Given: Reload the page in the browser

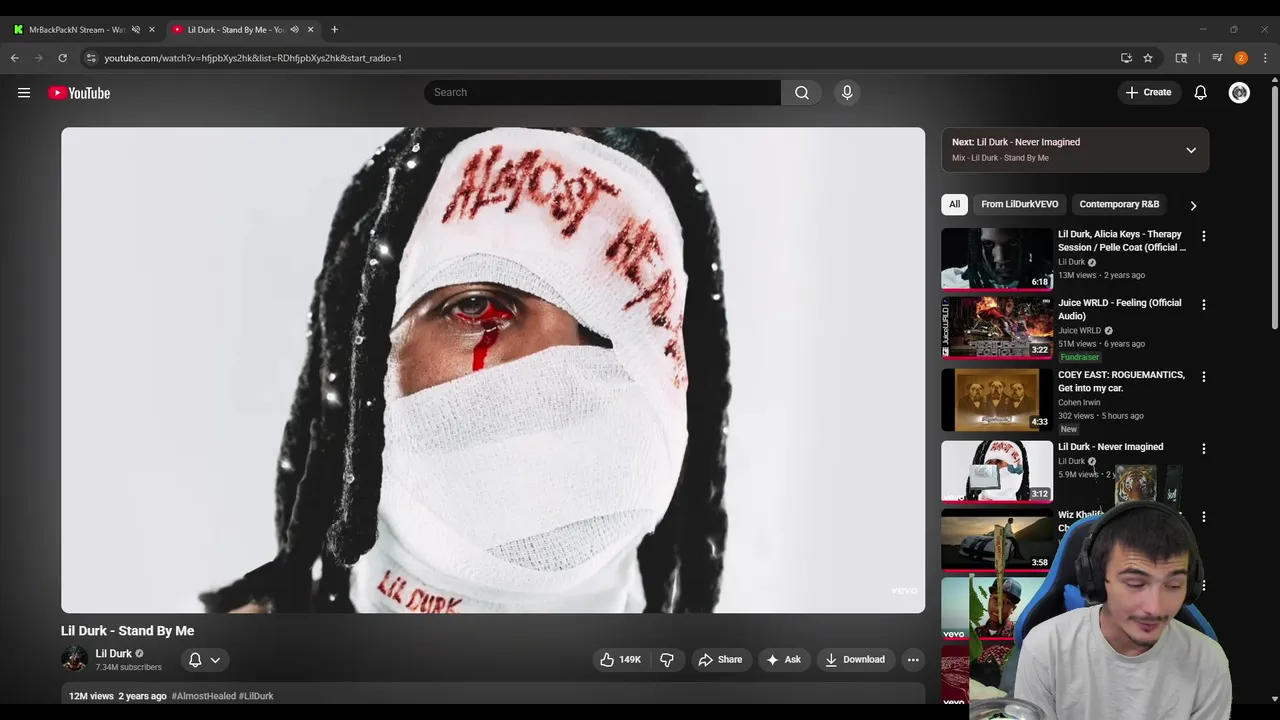Looking at the screenshot, I should coord(62,58).
